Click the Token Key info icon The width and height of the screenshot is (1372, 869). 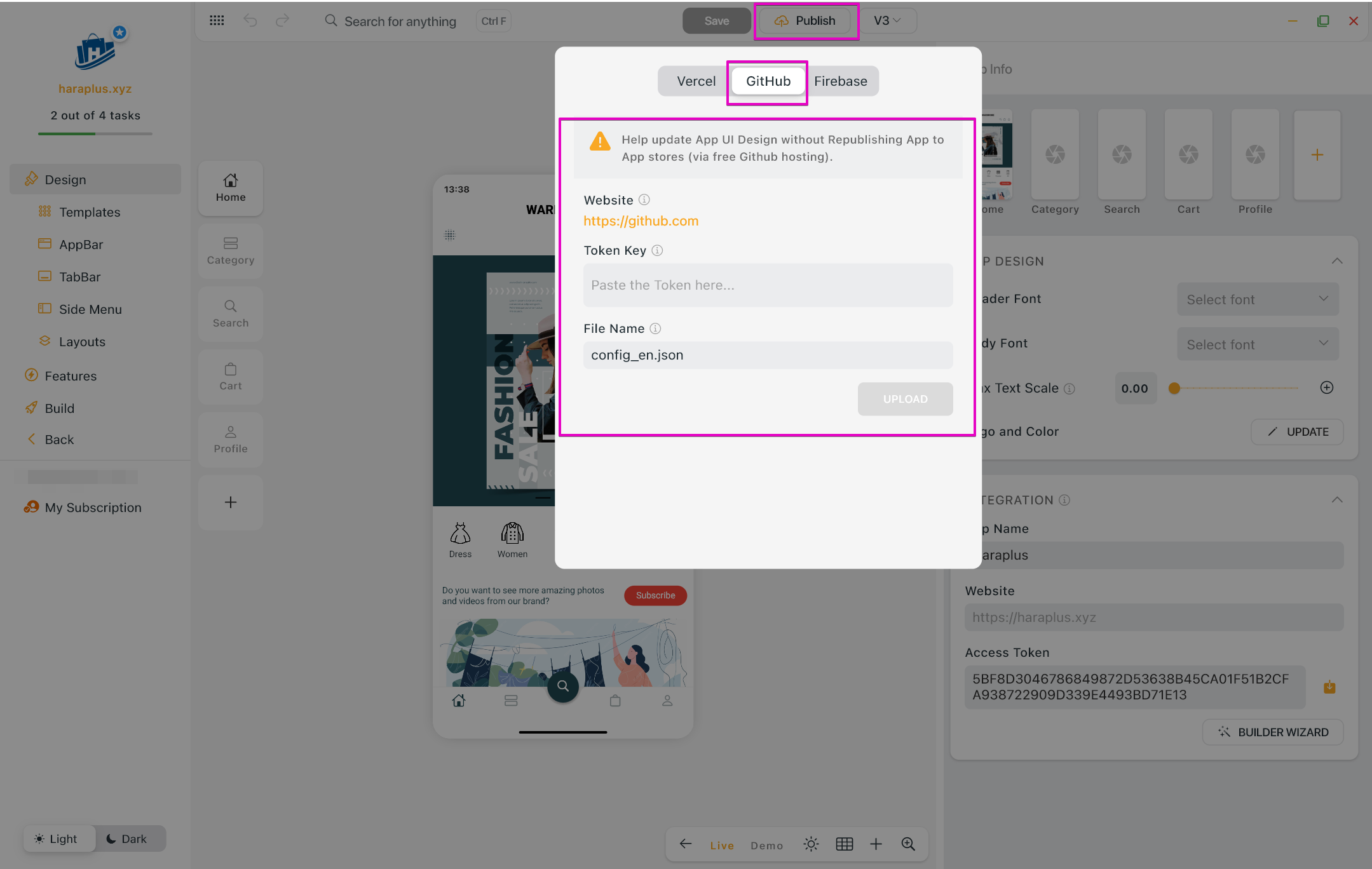click(657, 250)
